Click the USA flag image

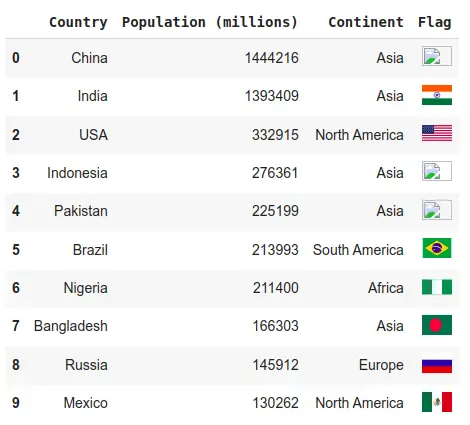[x=437, y=133]
